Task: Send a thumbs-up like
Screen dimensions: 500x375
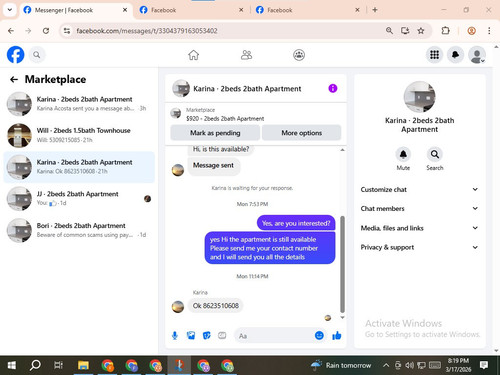Action: point(337,335)
